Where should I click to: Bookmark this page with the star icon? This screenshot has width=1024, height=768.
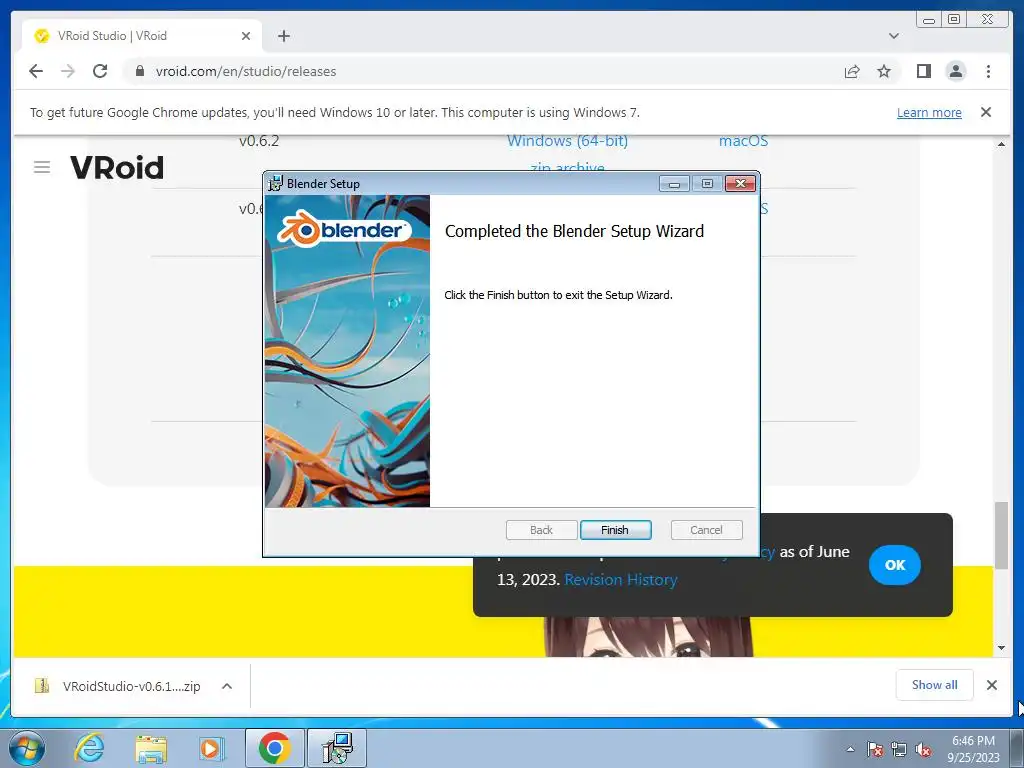[884, 71]
